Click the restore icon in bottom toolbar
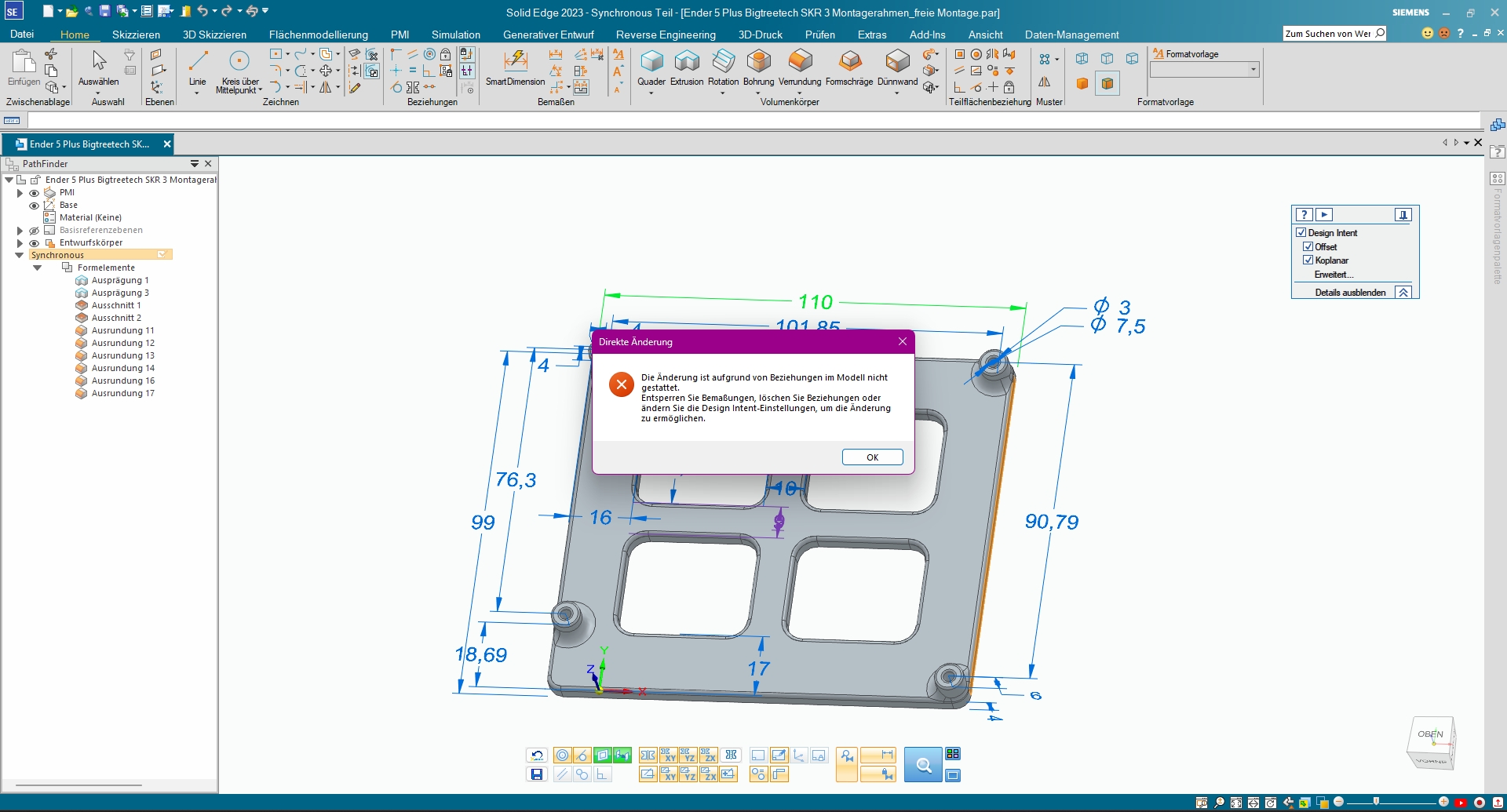This screenshot has width=1507, height=812. tap(537, 756)
